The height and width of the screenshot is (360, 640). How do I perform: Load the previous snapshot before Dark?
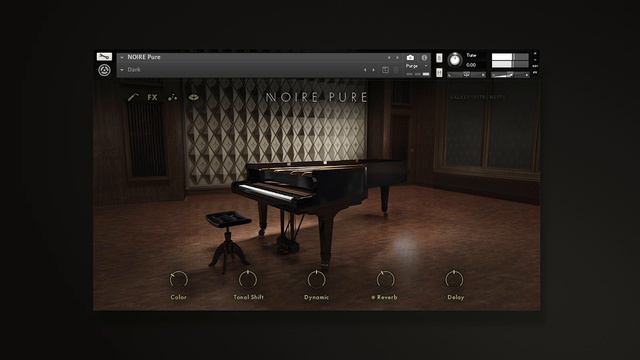[365, 70]
